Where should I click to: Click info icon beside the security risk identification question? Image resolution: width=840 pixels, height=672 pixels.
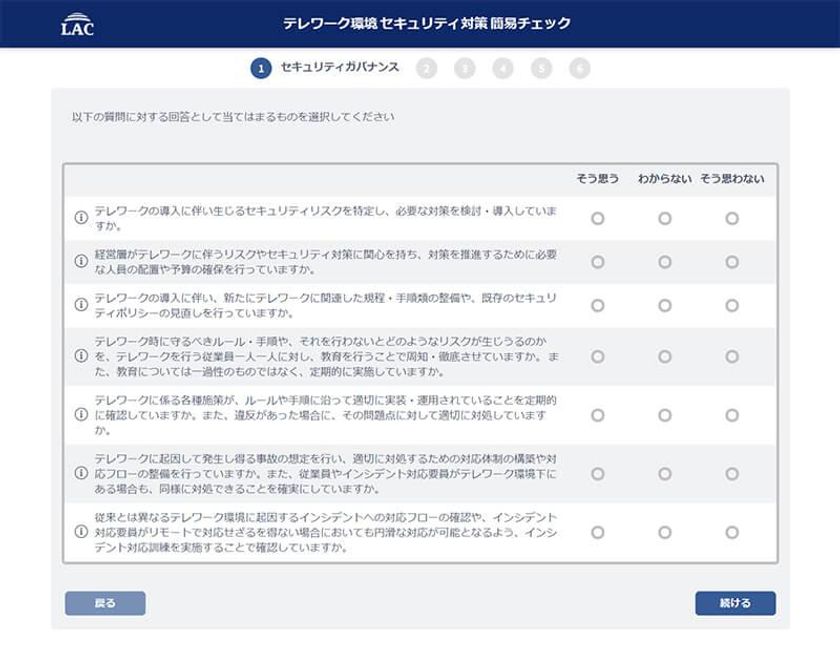(82, 218)
